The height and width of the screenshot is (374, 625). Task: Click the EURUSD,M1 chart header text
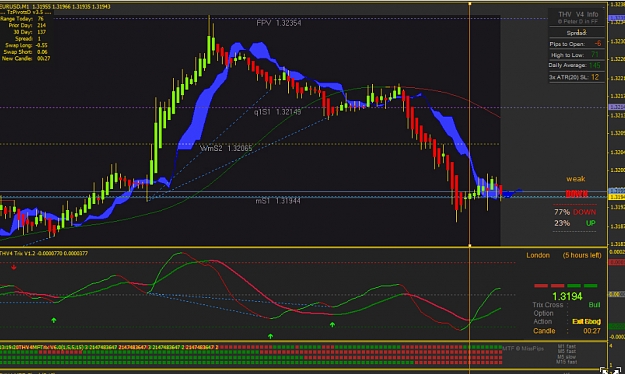(55, 6)
